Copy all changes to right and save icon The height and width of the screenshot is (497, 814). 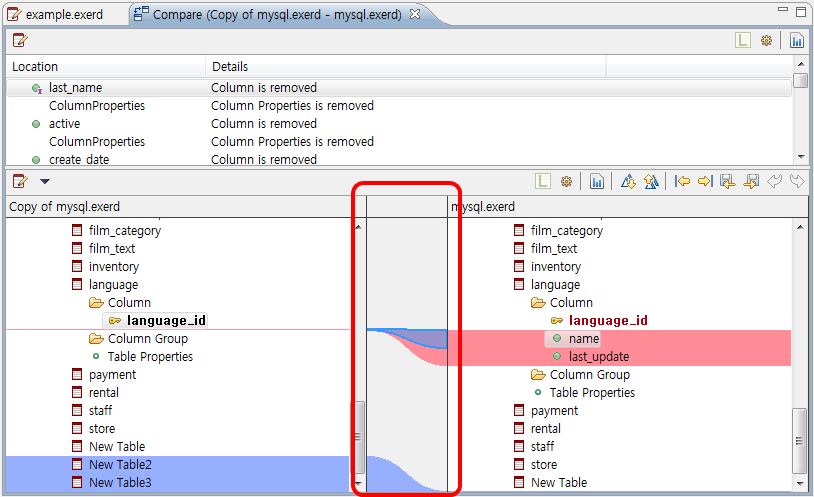coord(751,181)
